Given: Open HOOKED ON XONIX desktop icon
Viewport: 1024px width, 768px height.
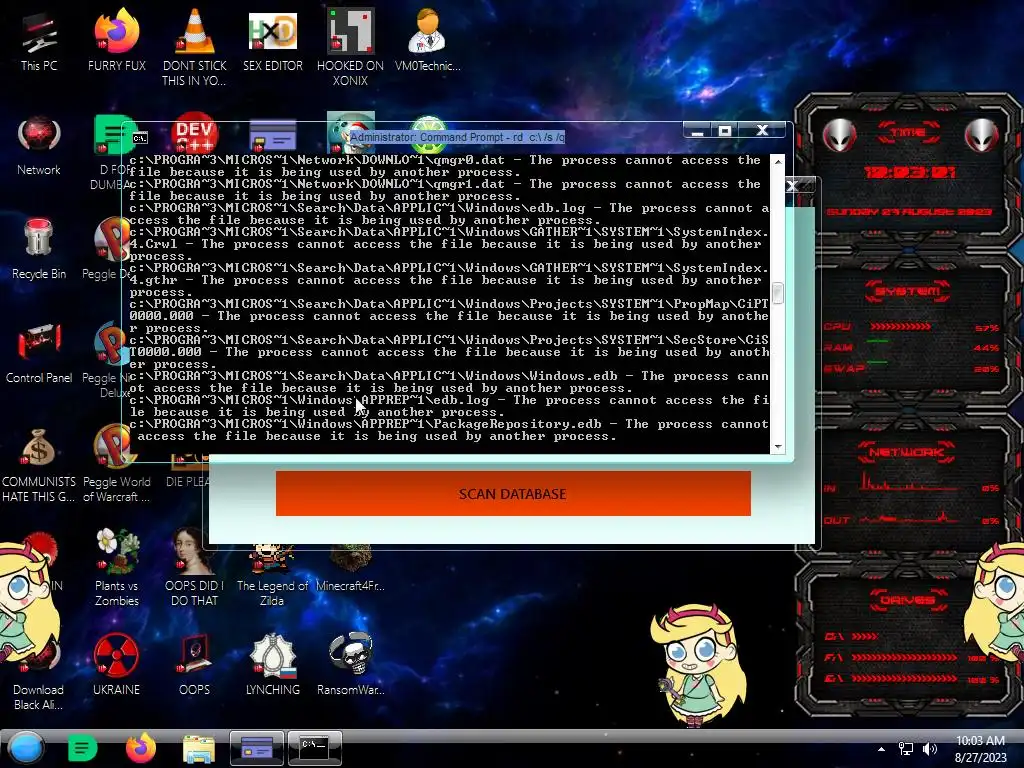Looking at the screenshot, I should pos(351,47).
